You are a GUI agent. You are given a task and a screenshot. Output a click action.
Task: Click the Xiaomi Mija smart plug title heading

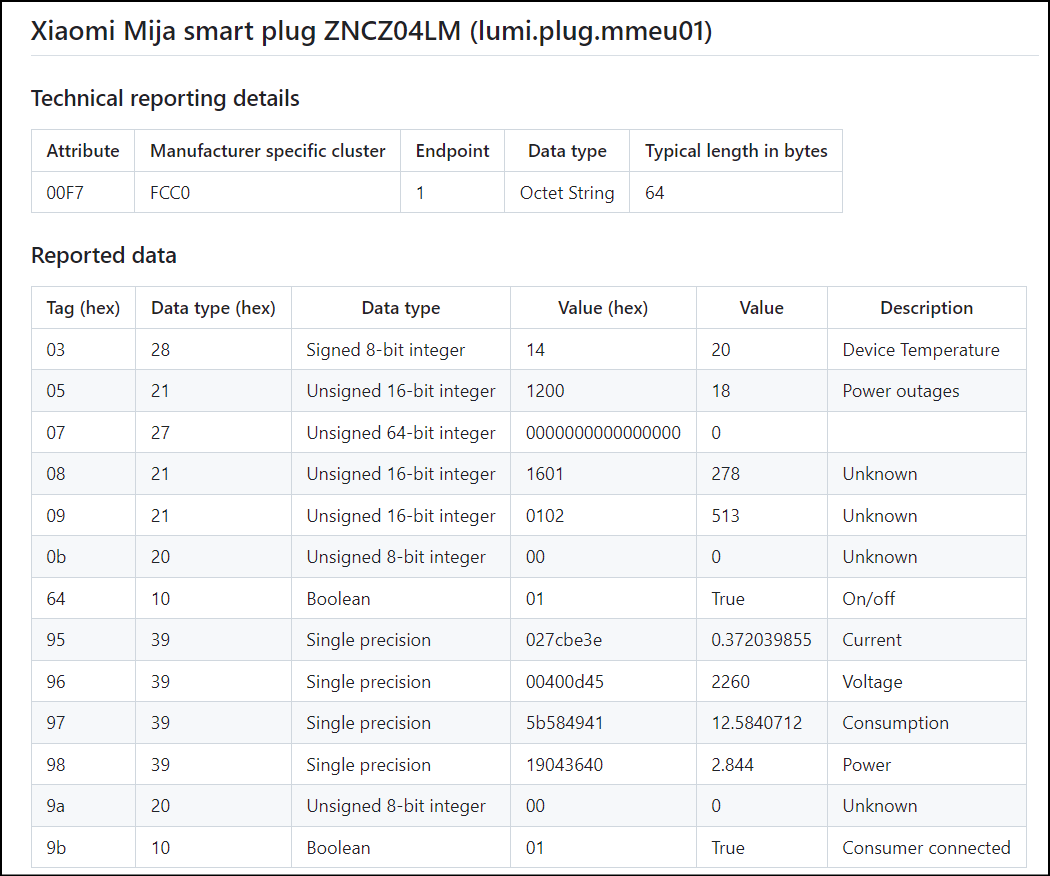(x=371, y=31)
